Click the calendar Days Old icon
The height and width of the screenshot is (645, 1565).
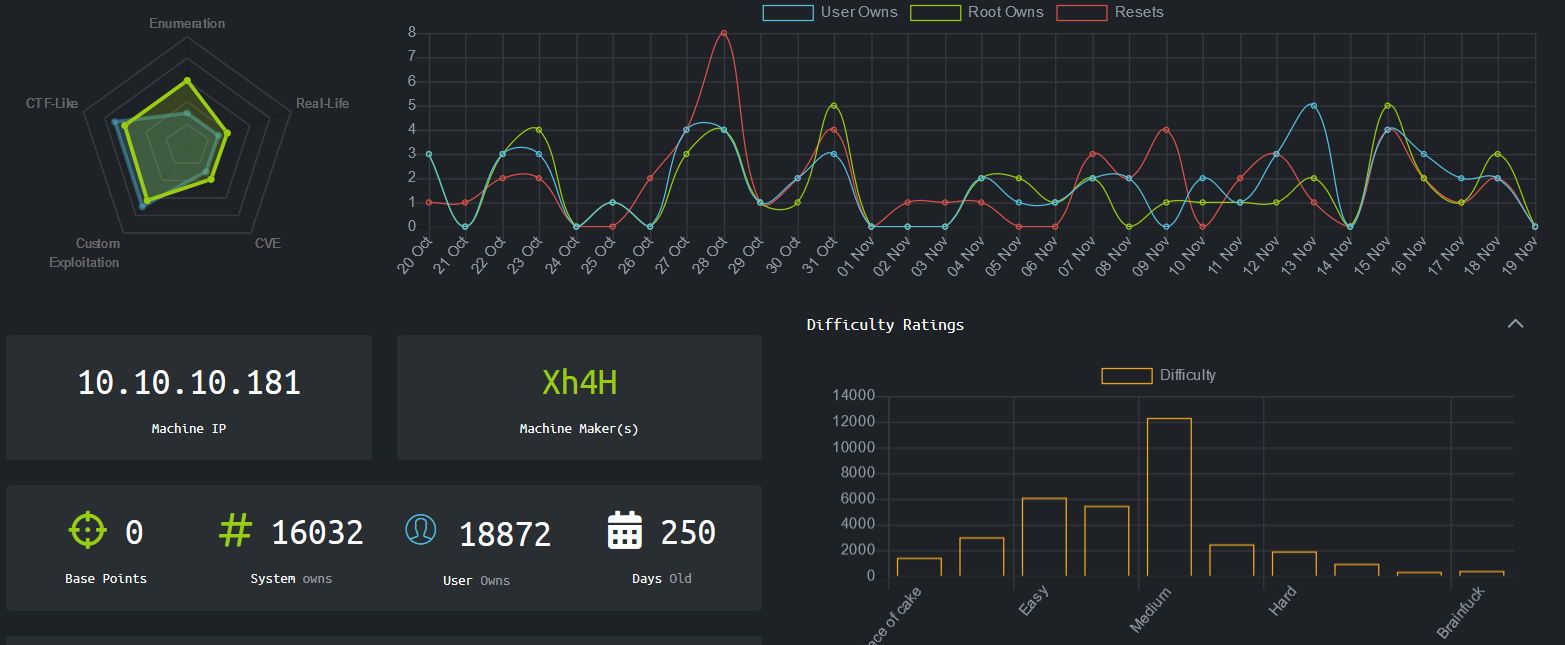point(625,530)
